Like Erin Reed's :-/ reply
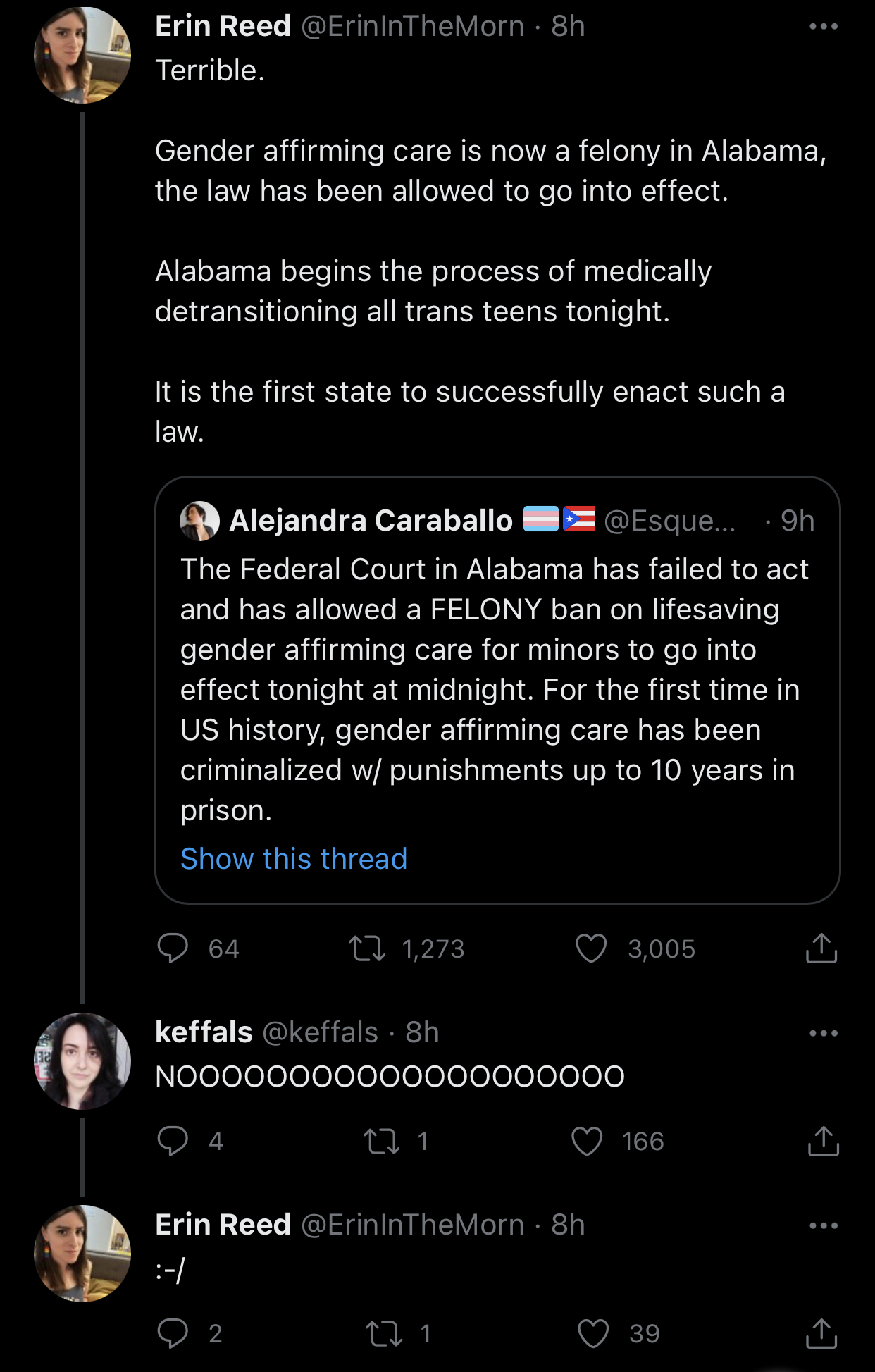 [592, 1333]
